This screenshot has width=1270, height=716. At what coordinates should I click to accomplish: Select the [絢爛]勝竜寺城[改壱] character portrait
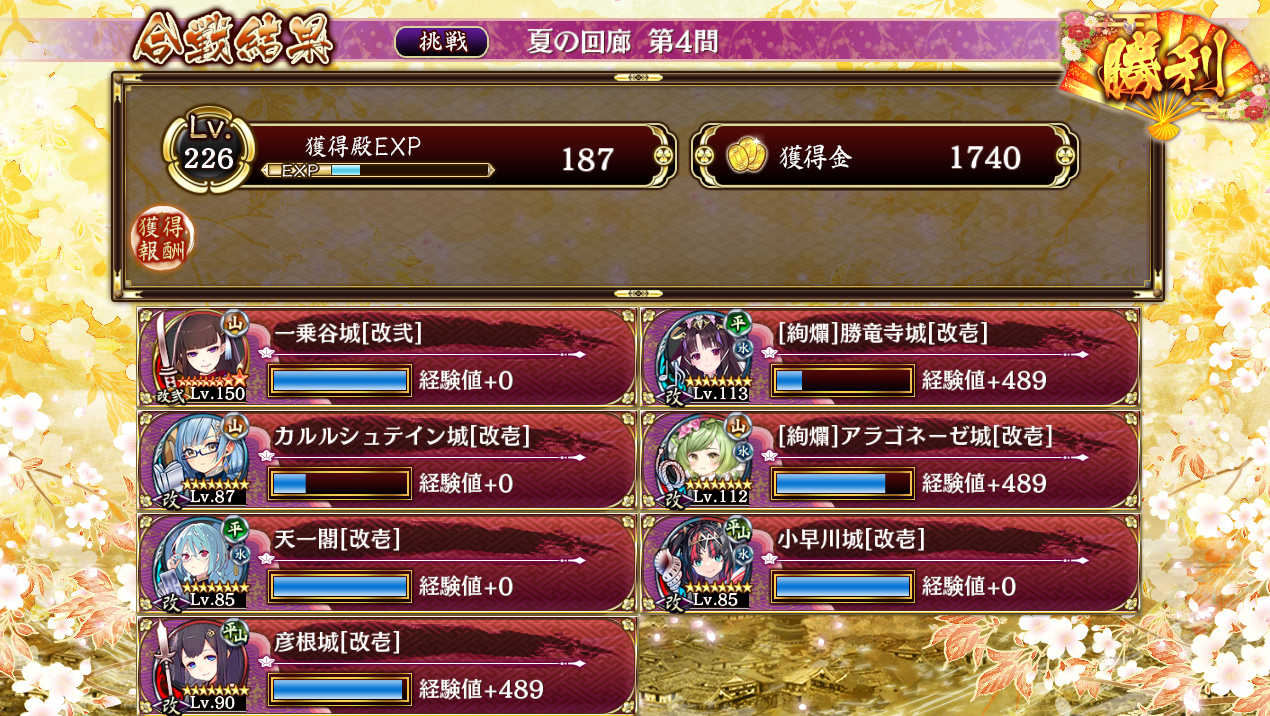pyautogui.click(x=703, y=356)
